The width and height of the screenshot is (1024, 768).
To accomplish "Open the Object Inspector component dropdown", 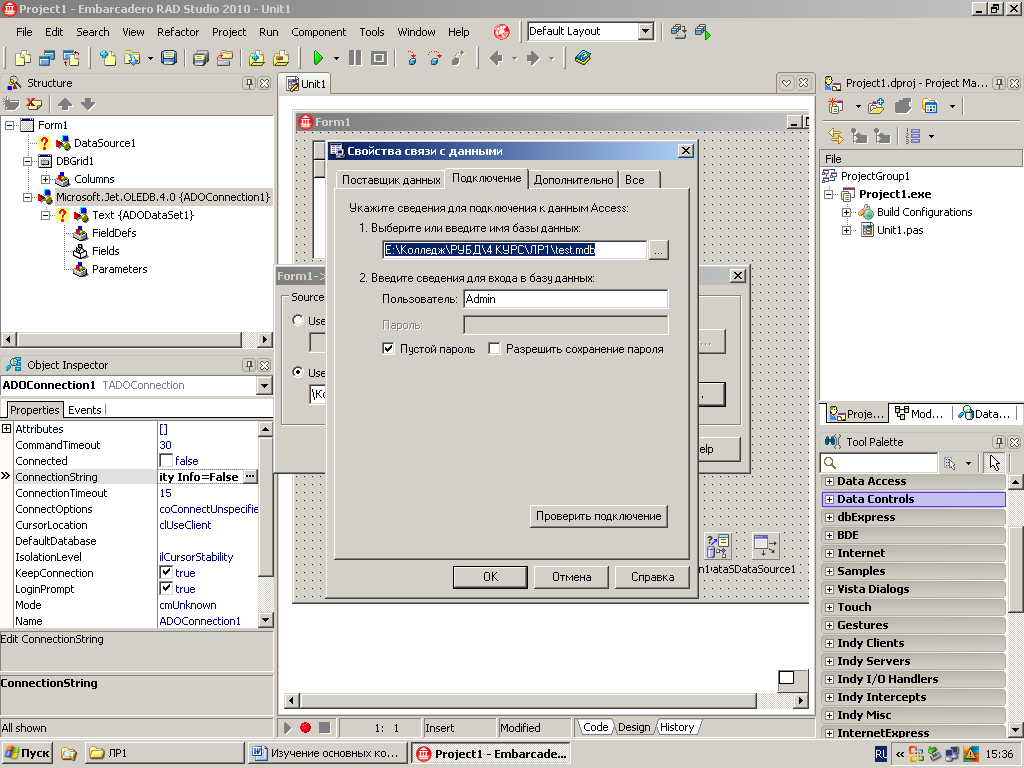I will [264, 385].
